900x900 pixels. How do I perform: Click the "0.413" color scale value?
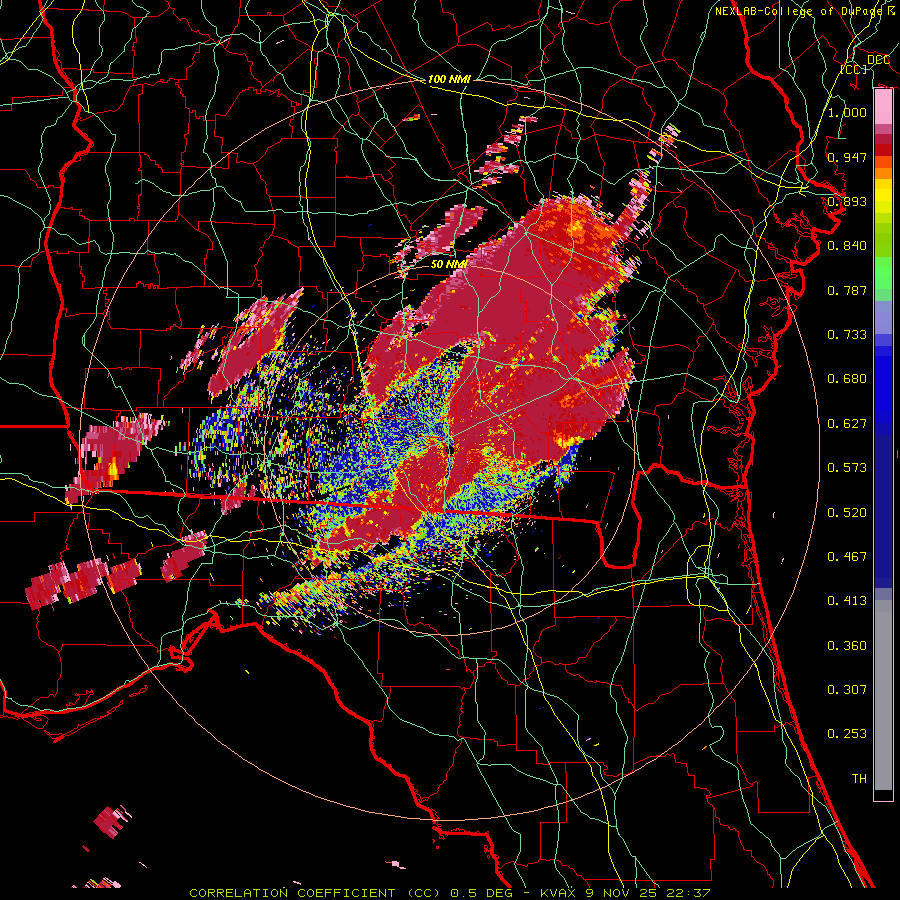click(x=847, y=601)
